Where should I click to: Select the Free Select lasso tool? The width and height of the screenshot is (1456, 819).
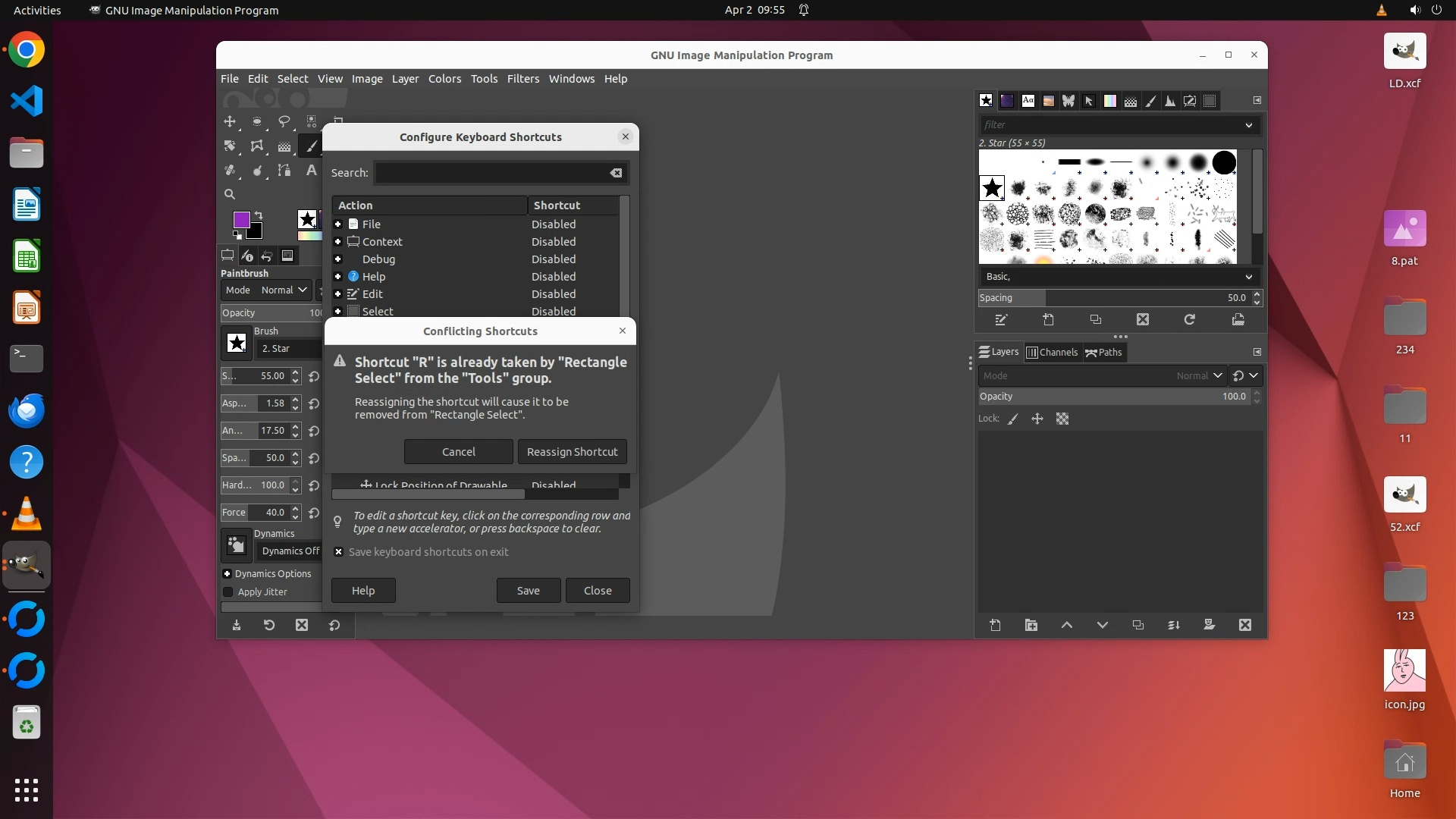click(x=284, y=121)
